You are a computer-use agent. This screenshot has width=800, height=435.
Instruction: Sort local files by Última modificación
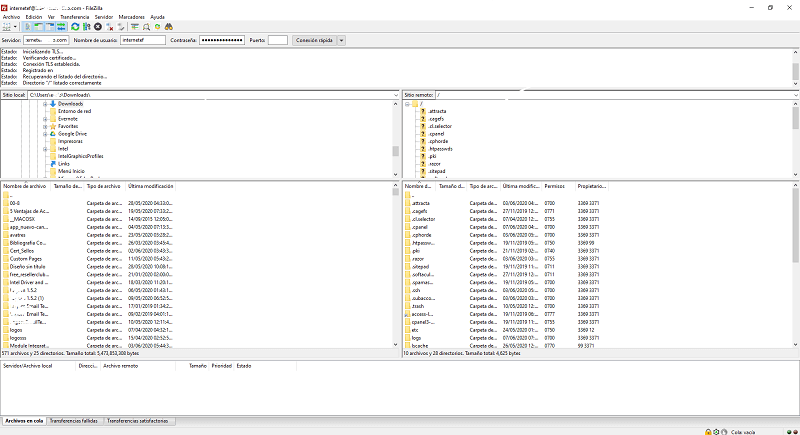click(151, 186)
